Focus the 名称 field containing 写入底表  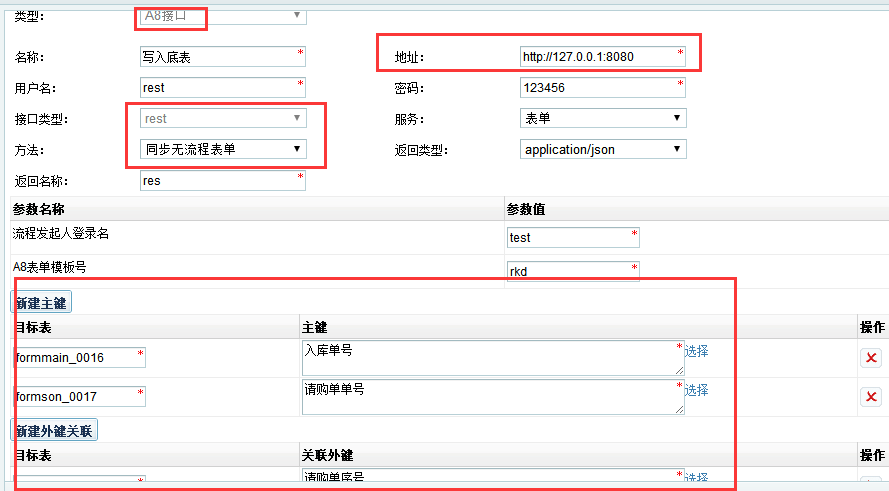223,57
